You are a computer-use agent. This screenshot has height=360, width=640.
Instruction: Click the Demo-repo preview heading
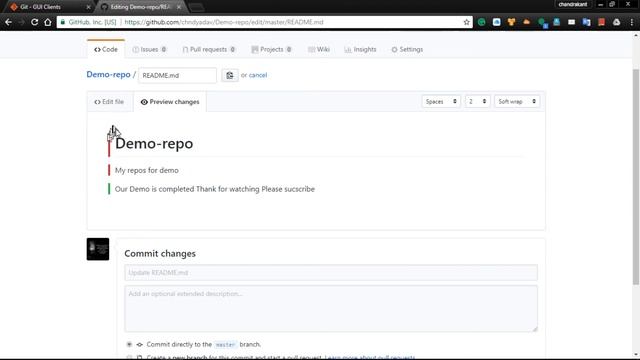tap(154, 143)
